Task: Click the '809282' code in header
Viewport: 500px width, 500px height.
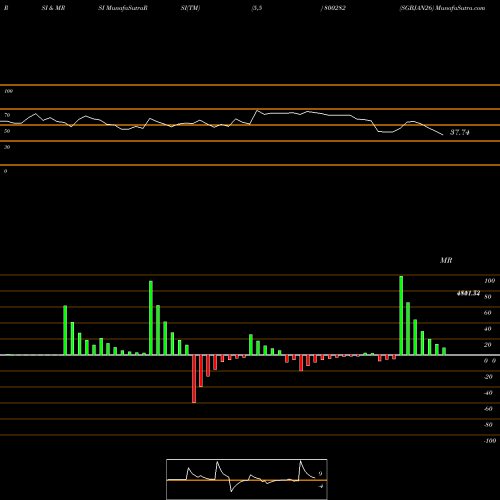Action: tap(334, 8)
